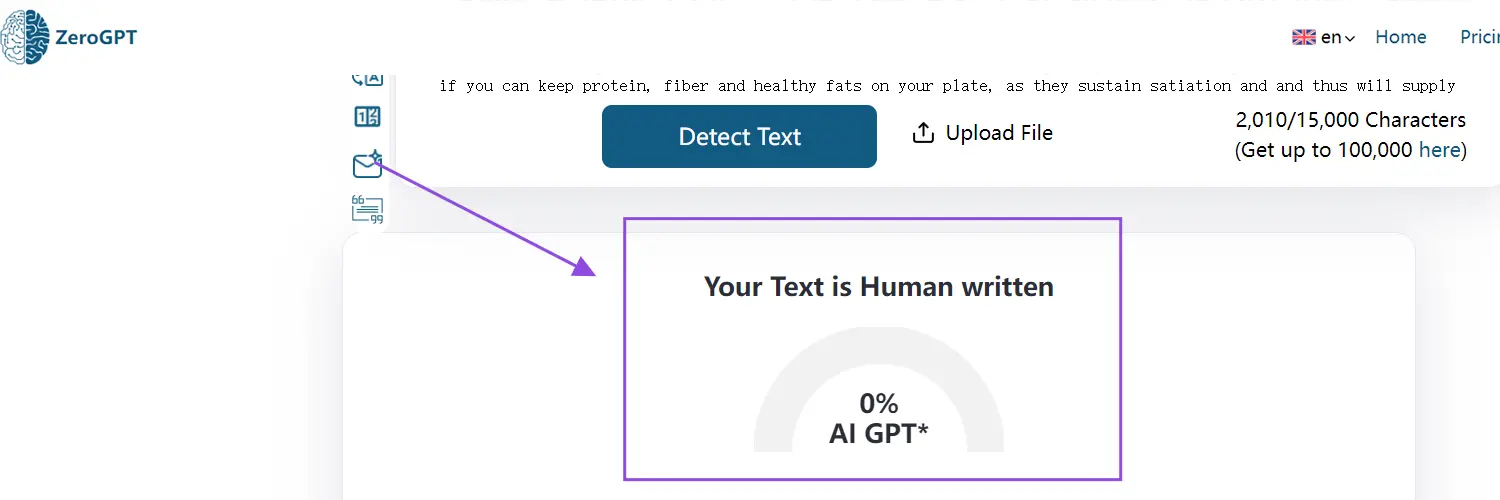1500x500 pixels.
Task: Open the translator tool in sidebar
Action: pos(368,77)
